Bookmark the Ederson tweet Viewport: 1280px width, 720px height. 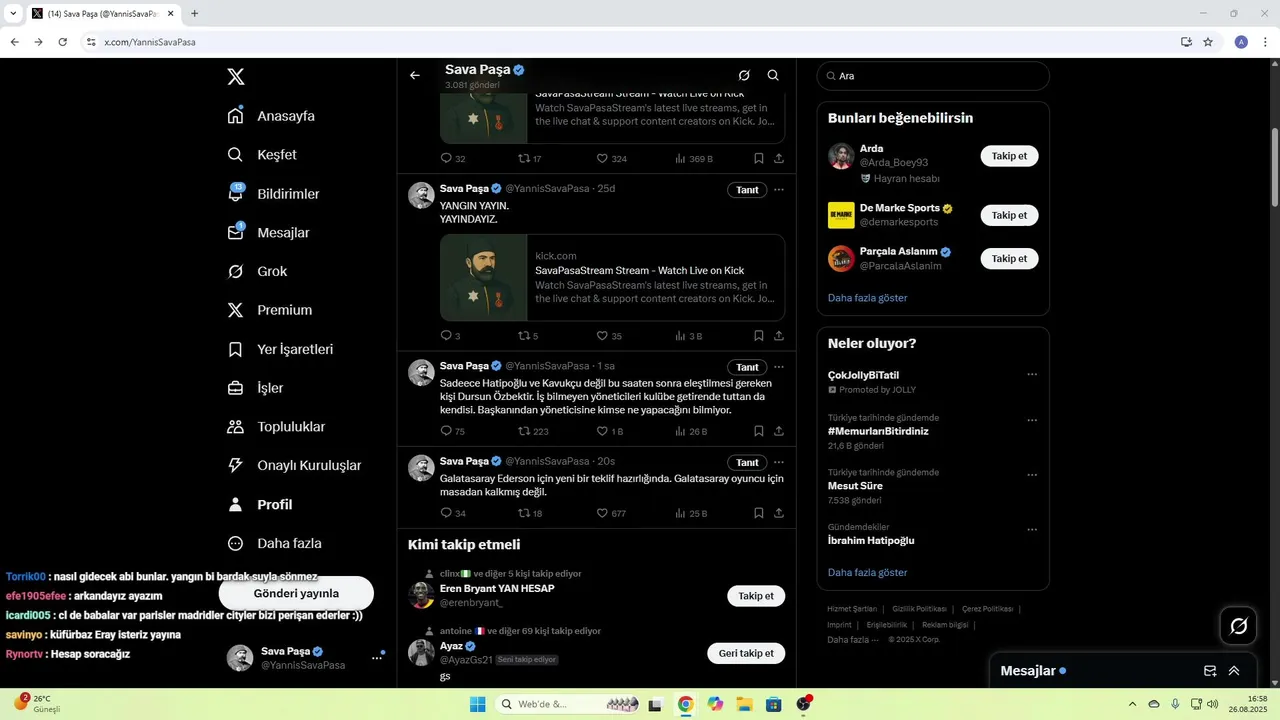point(759,513)
